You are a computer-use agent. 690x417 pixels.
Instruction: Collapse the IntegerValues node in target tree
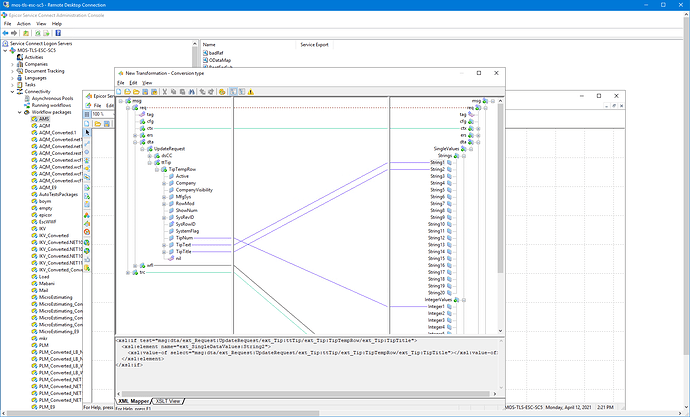coord(463,300)
